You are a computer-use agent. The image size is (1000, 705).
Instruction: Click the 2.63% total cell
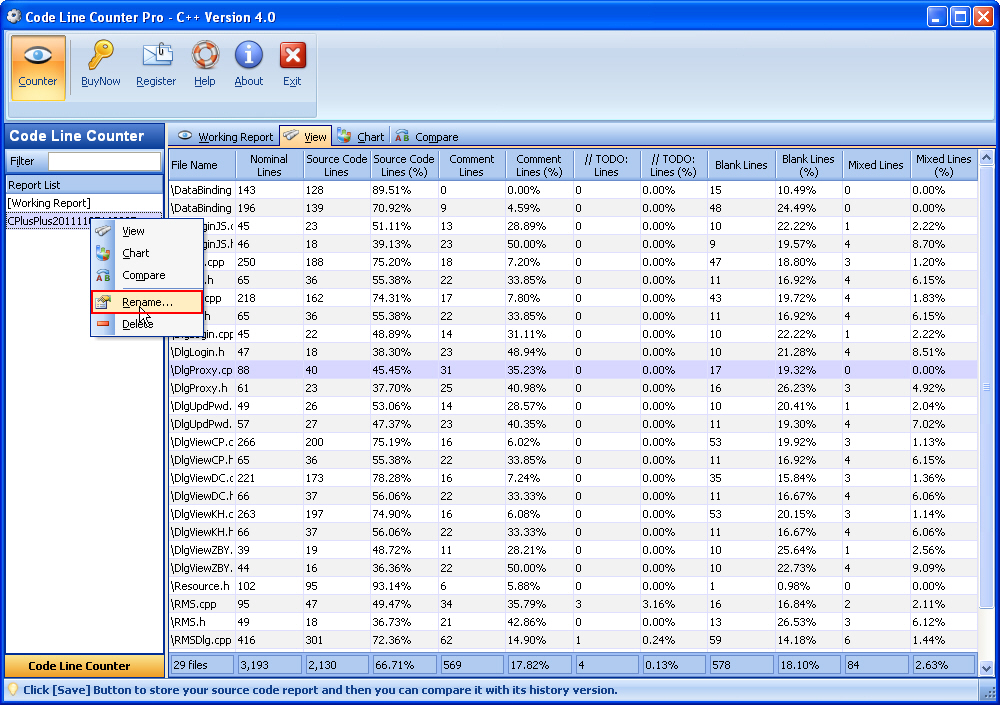click(944, 665)
